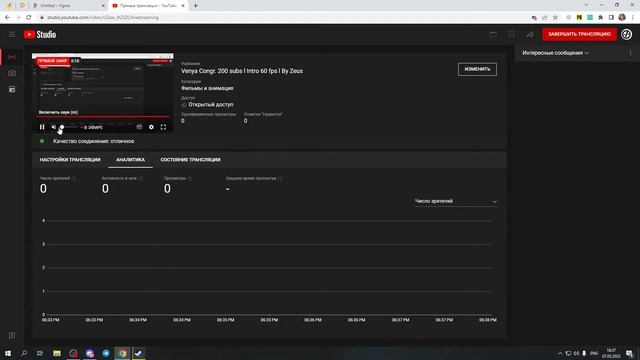Expand the Chrome tab search chevron
Screen dimensions: 640x360
click(x=586, y=5)
